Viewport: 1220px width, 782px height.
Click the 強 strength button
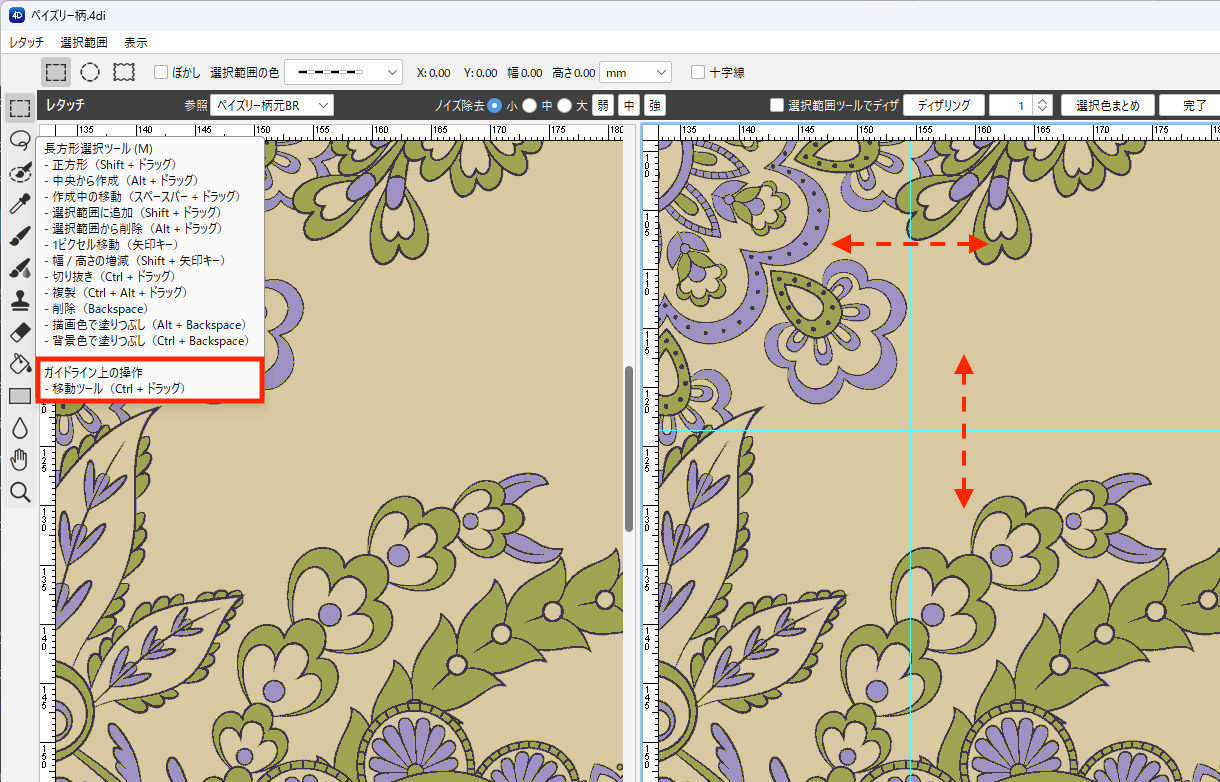click(x=655, y=105)
